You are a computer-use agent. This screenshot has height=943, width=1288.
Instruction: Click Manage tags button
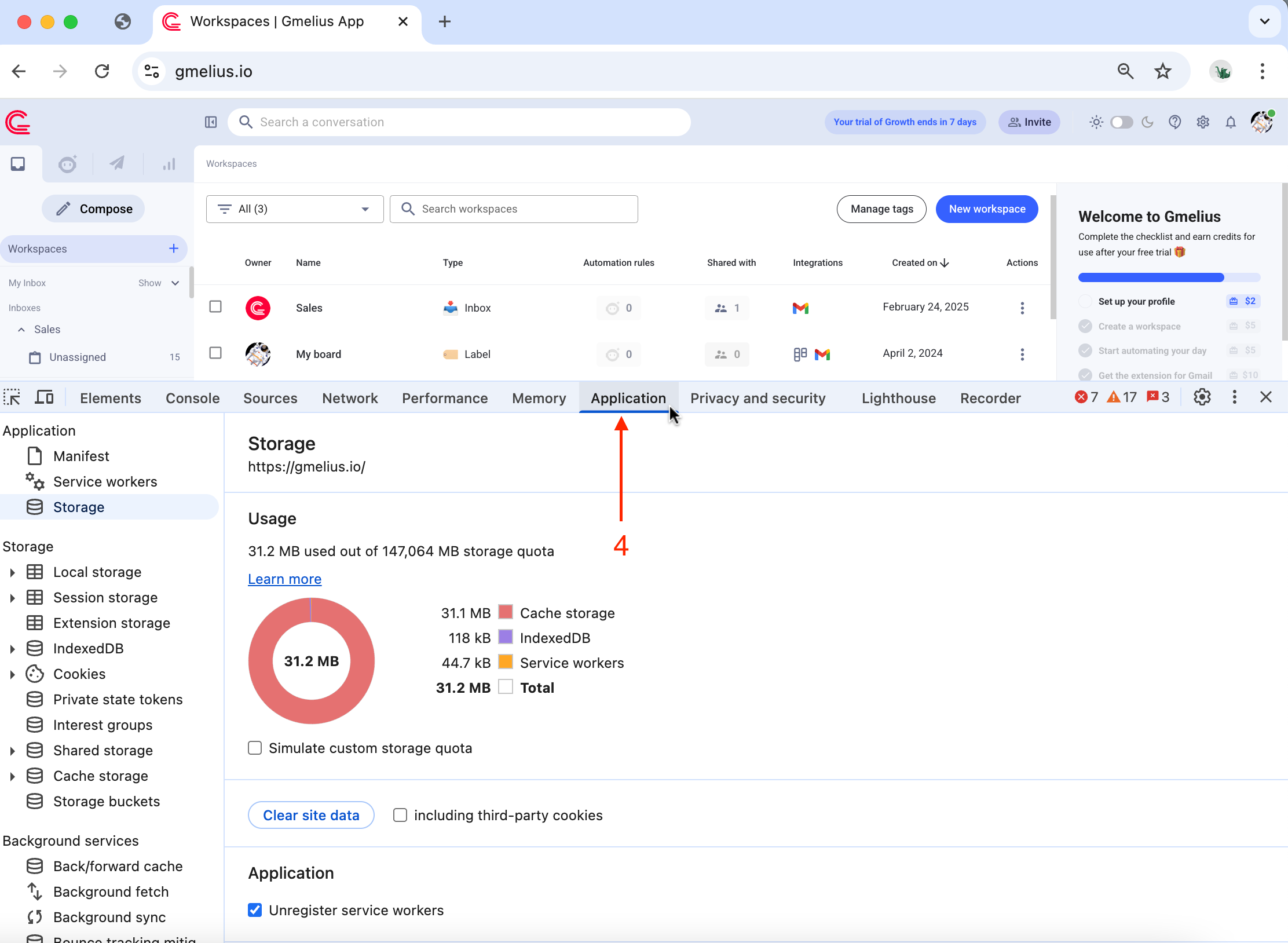point(881,209)
